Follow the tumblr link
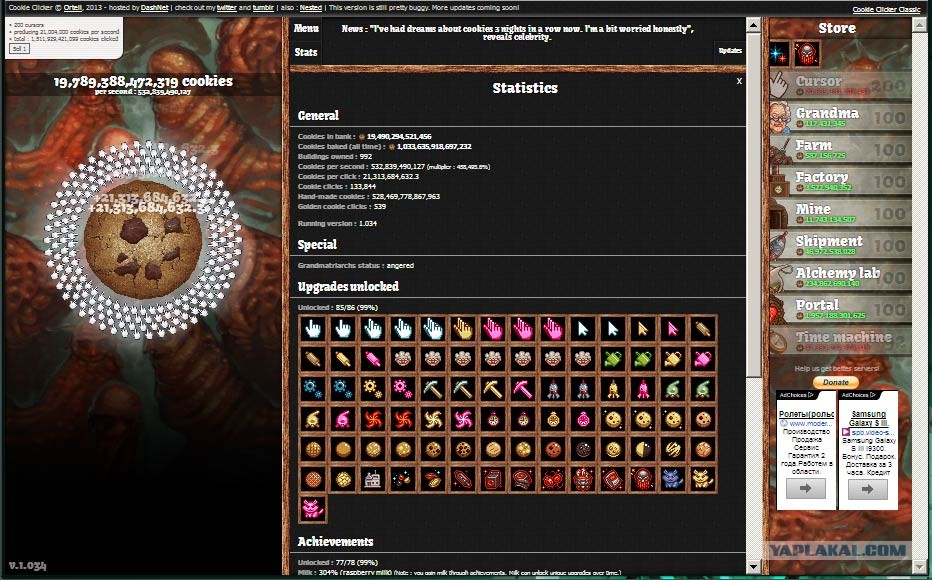Image resolution: width=932 pixels, height=580 pixels. (x=263, y=8)
